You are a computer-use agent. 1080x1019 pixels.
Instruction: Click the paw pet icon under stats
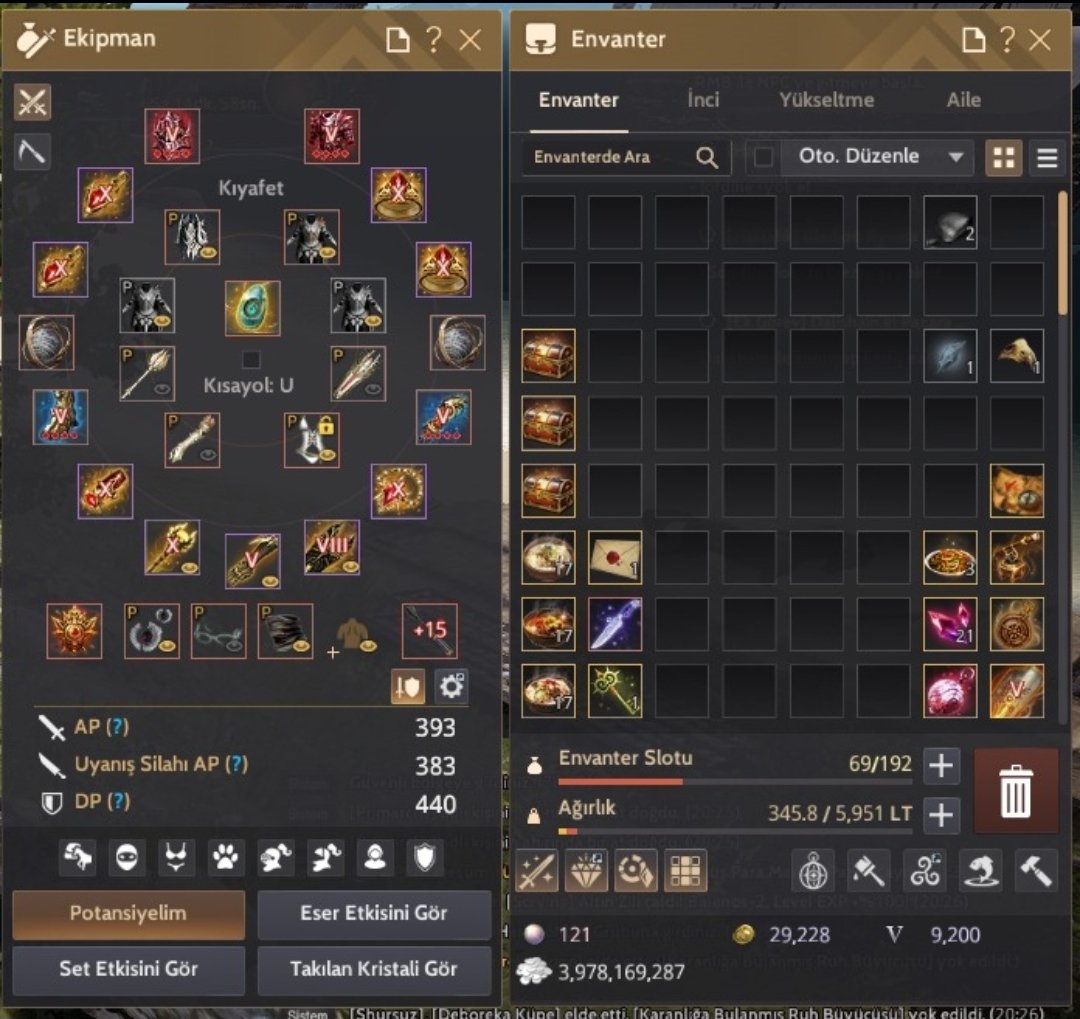click(x=225, y=858)
